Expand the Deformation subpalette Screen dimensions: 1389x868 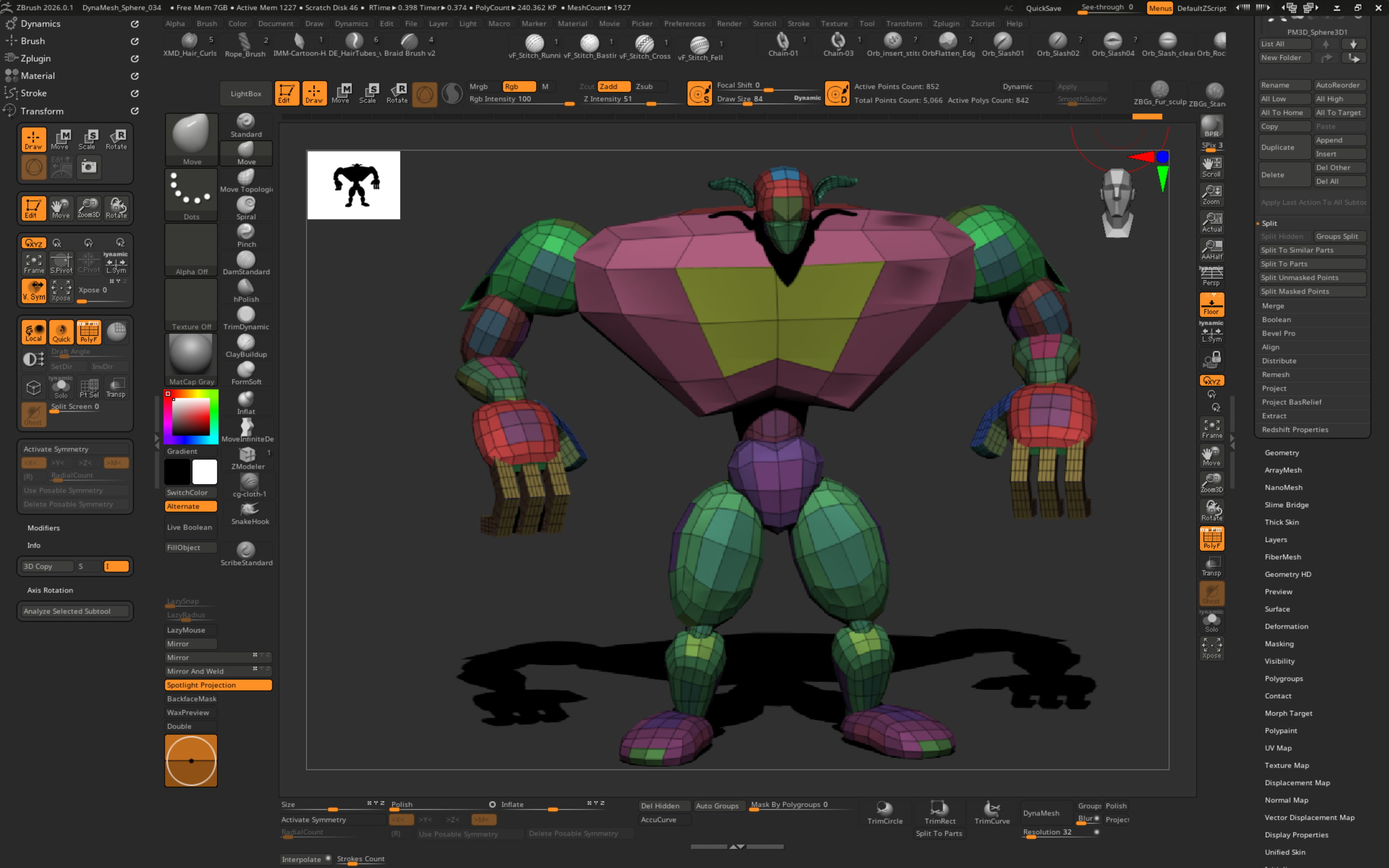click(1287, 626)
